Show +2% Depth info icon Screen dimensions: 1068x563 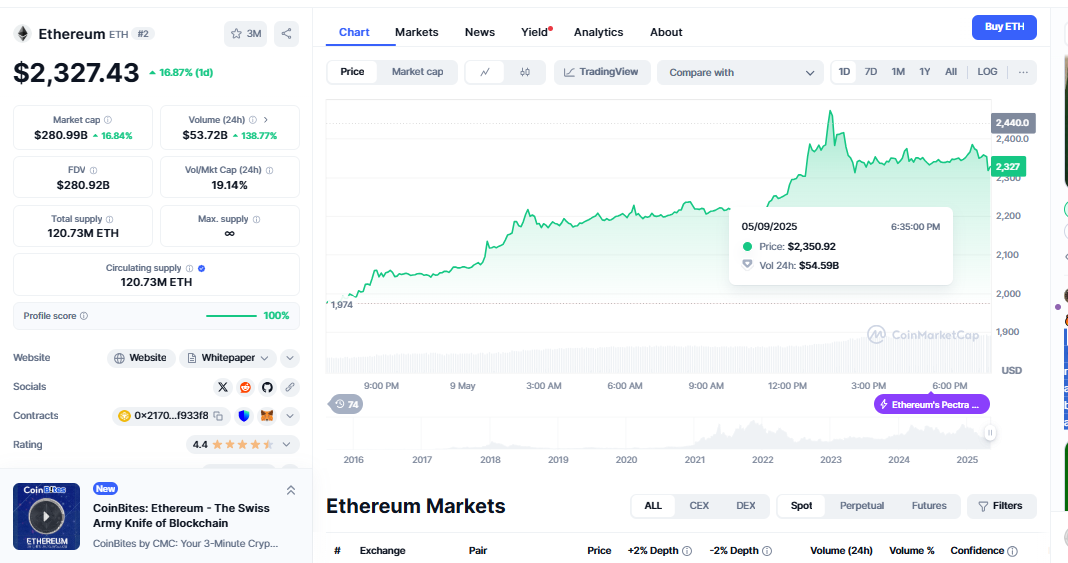point(687,551)
